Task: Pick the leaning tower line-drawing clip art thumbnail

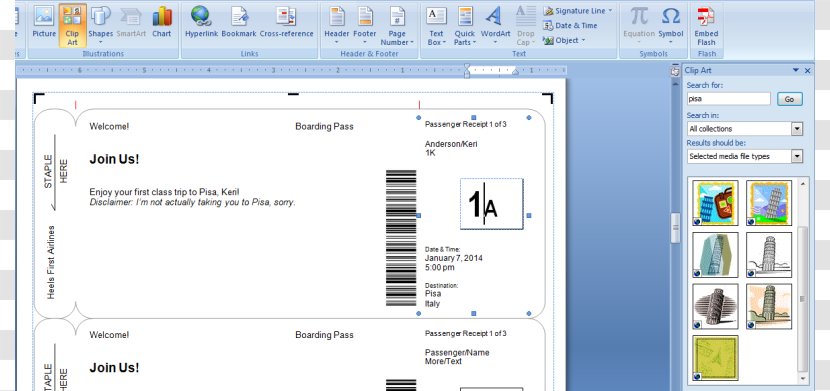Action: 769,255
